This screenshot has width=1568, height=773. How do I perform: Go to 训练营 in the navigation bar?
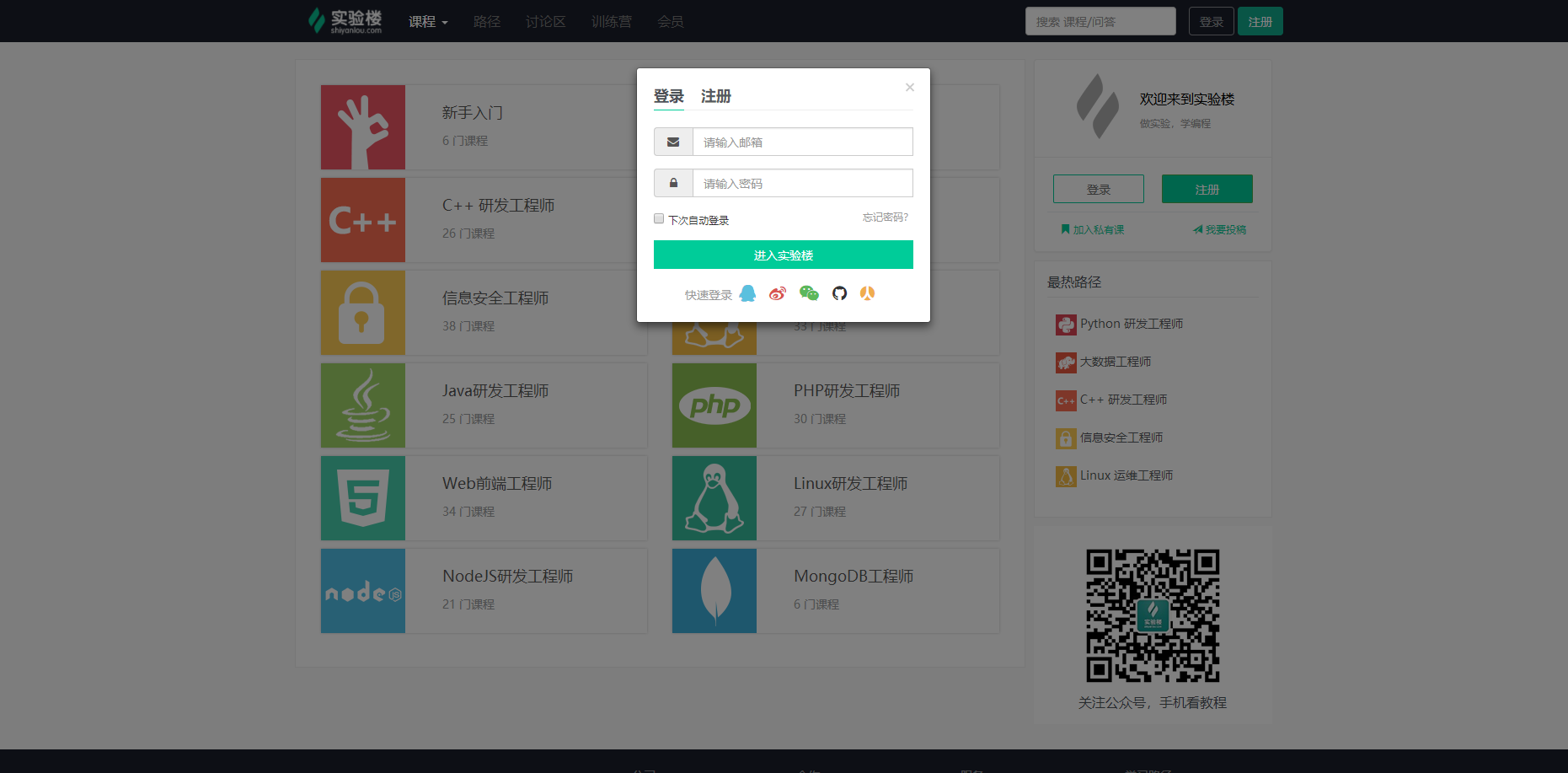coord(612,21)
